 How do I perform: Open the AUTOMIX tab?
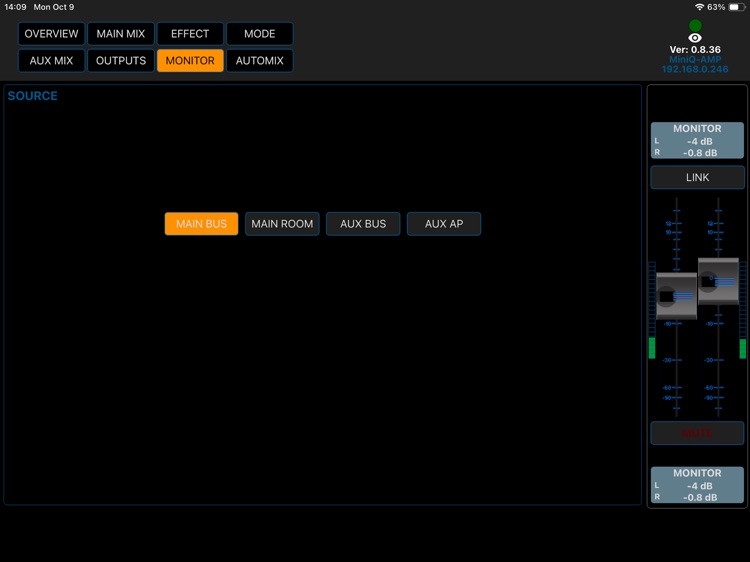pyautogui.click(x=259, y=61)
